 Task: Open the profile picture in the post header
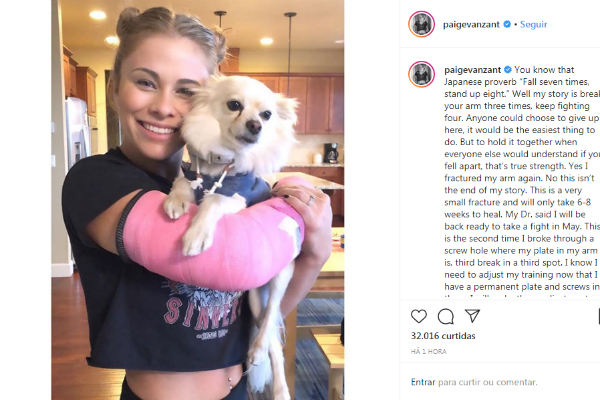[421, 24]
